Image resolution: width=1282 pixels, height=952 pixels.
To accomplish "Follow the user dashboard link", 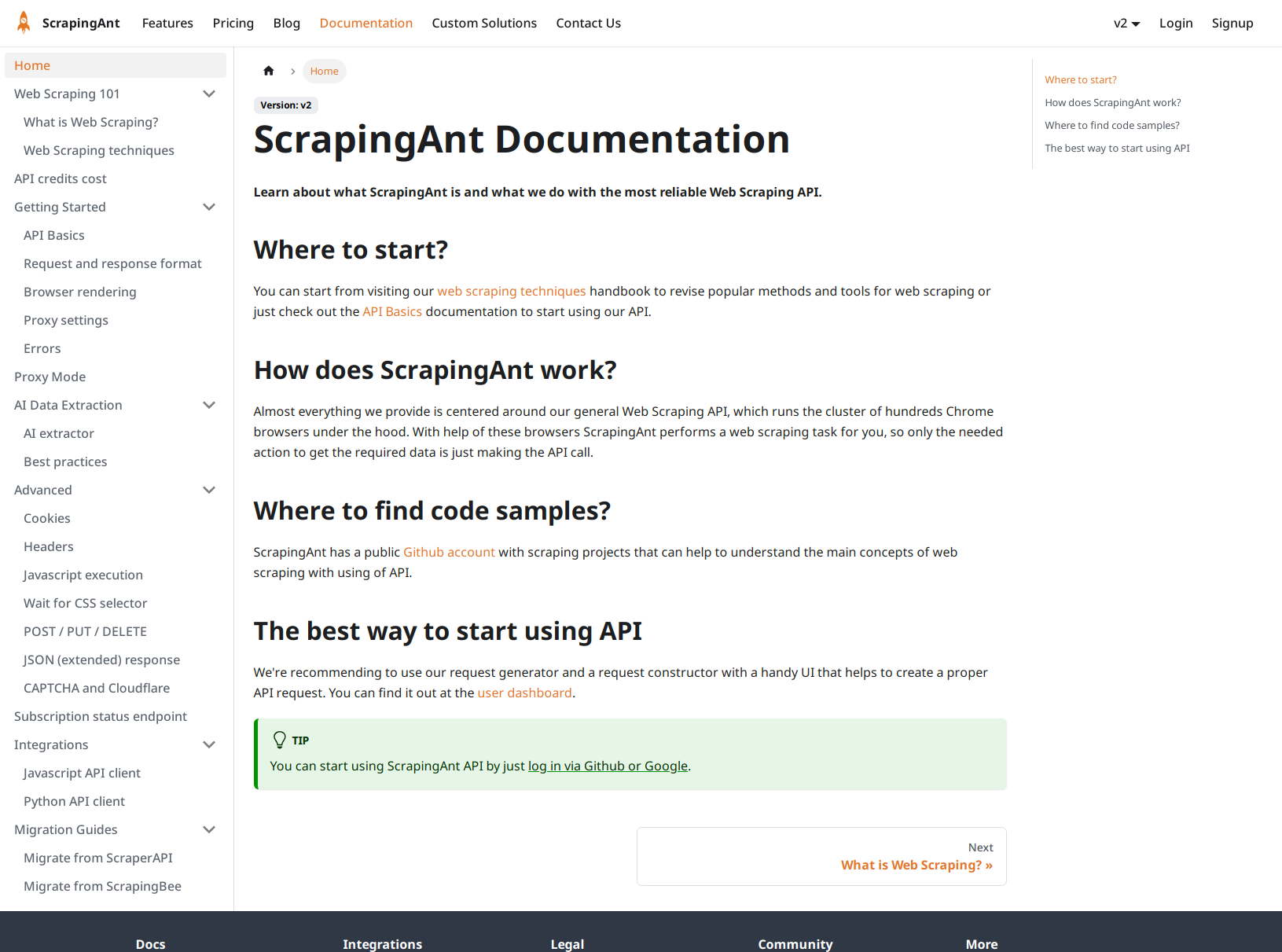I will coord(525,693).
